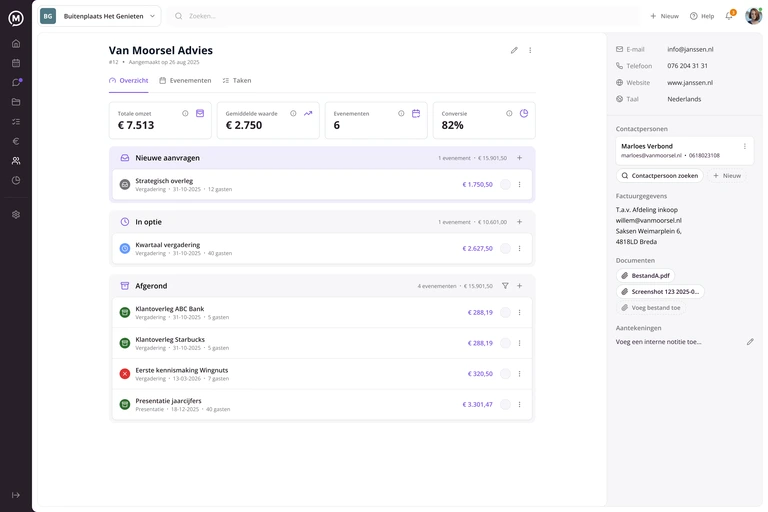
Task: Open the three-dot menu on Marloes Verbond contact
Action: click(x=744, y=146)
